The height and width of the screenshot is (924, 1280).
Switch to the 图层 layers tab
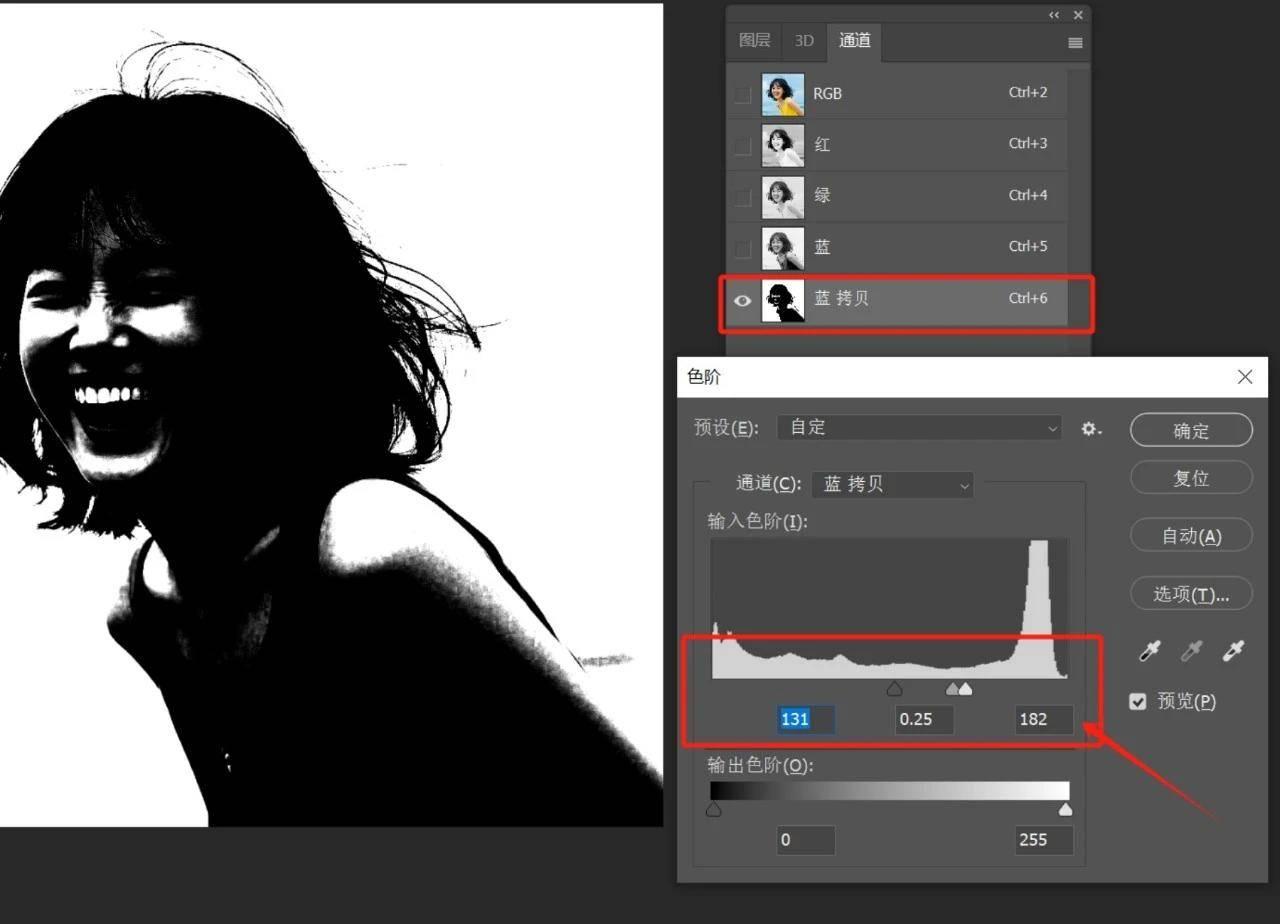coord(754,41)
